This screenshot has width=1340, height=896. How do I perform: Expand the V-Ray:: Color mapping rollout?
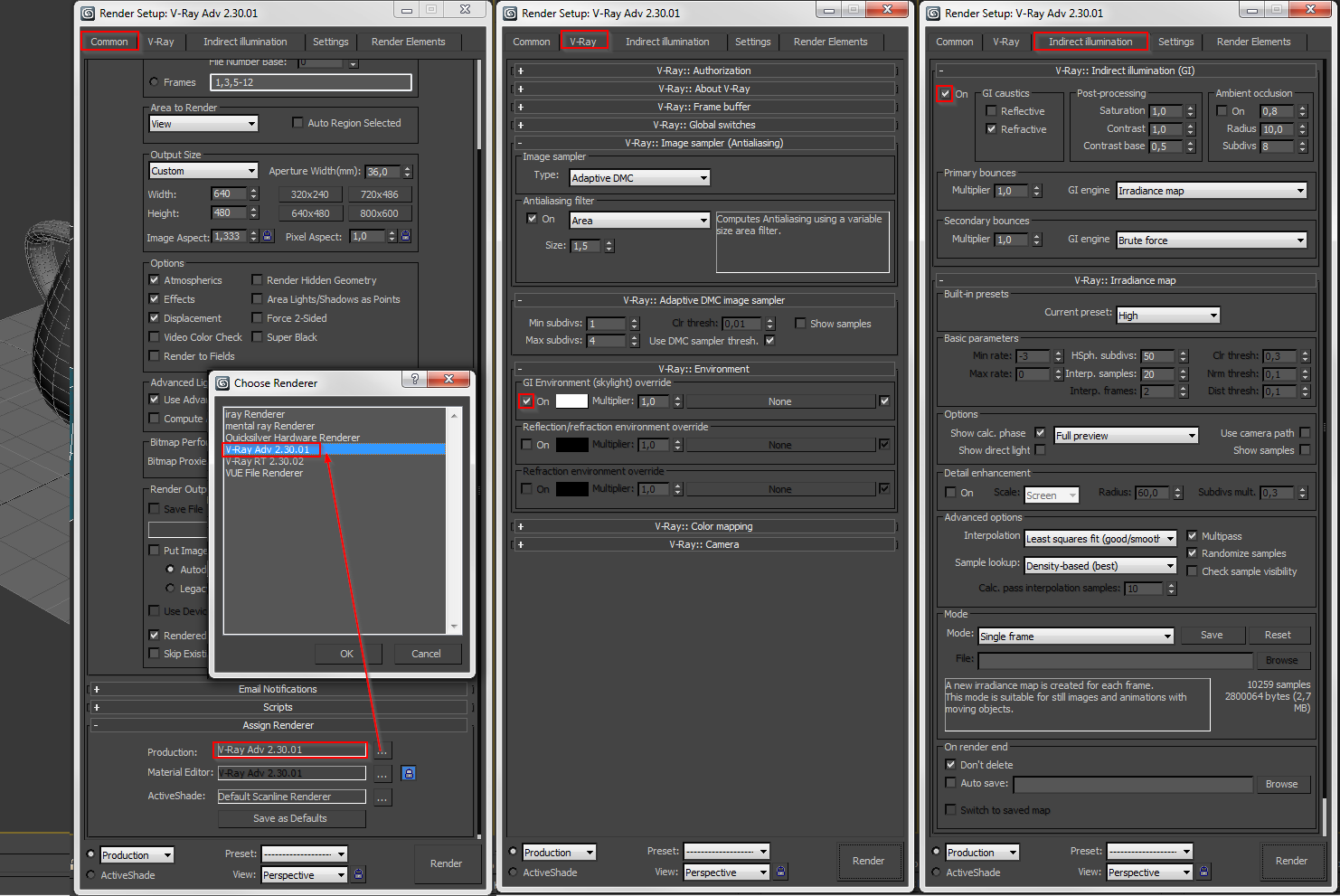click(703, 526)
